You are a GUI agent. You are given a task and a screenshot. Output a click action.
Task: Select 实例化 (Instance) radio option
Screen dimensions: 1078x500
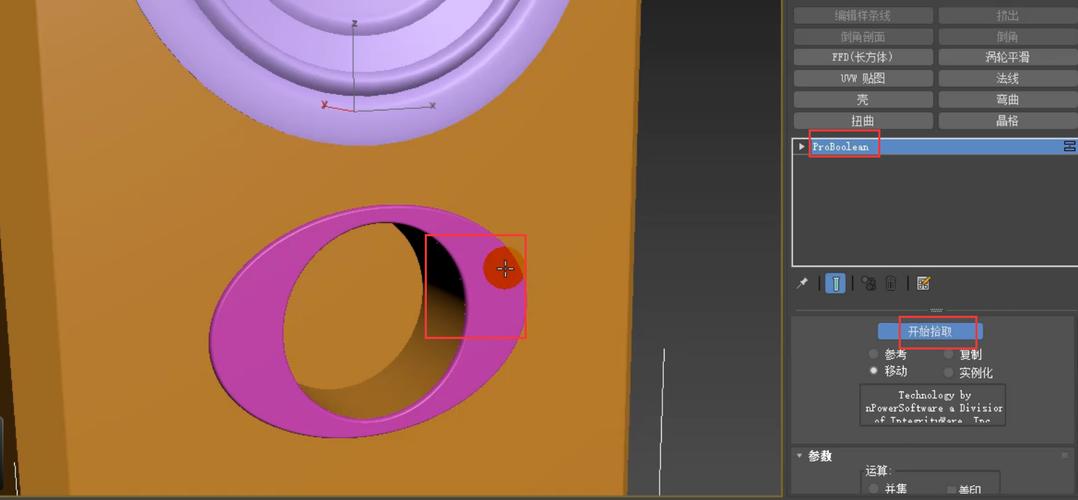coord(949,373)
